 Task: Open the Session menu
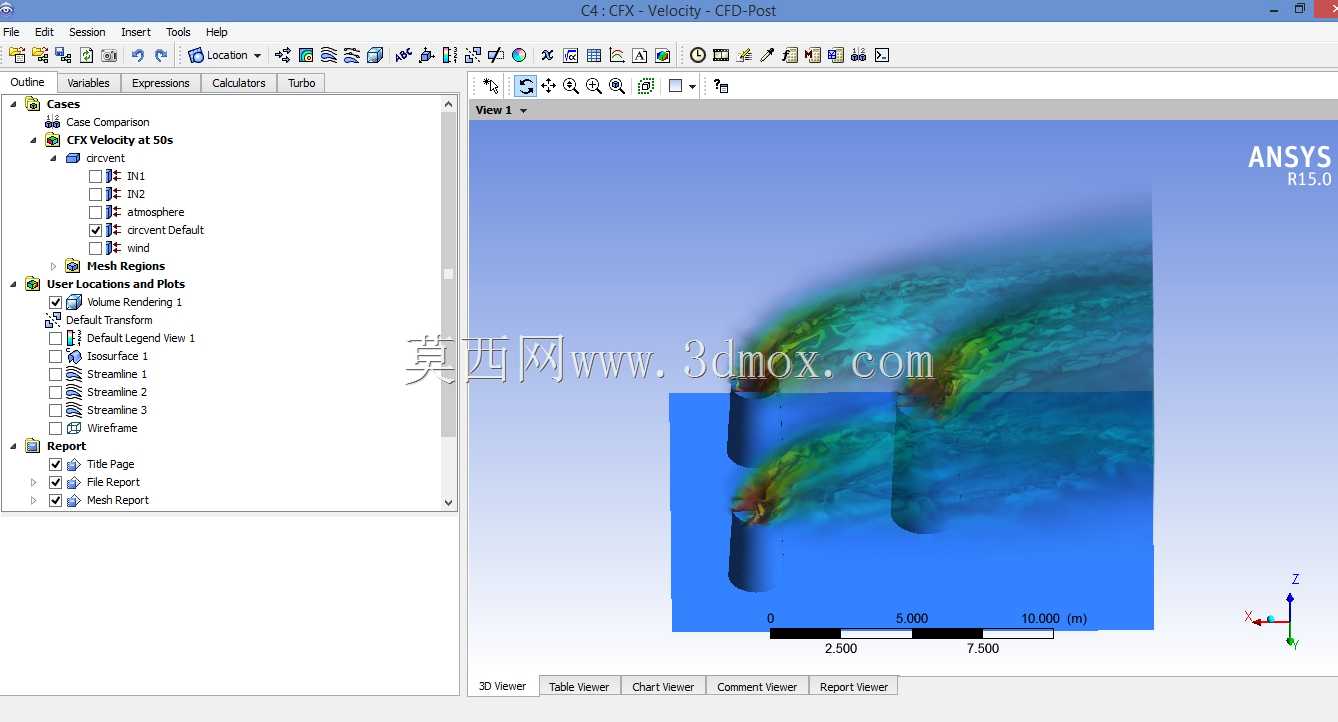click(x=87, y=32)
